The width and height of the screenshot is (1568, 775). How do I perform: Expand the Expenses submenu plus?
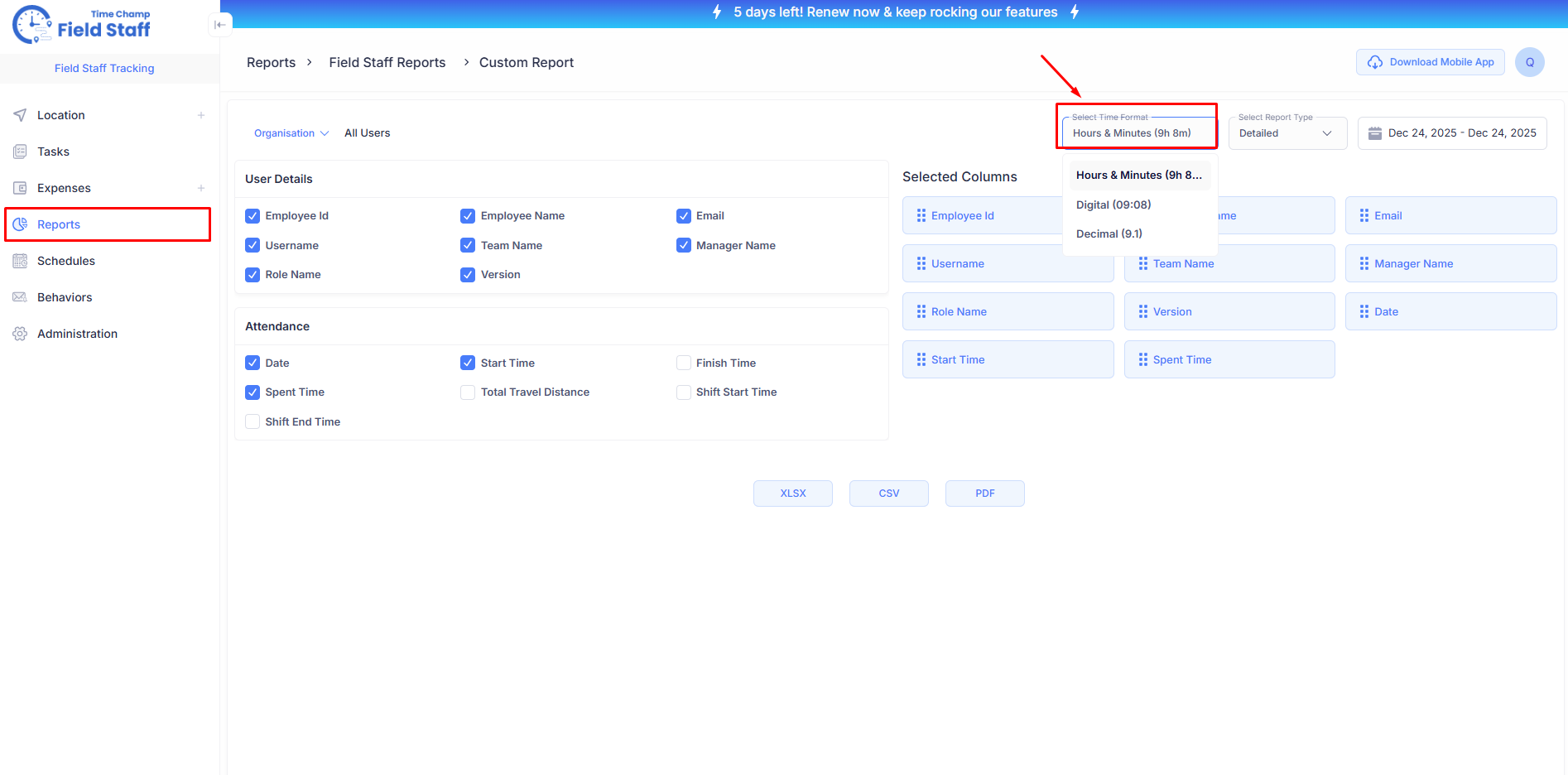(201, 188)
